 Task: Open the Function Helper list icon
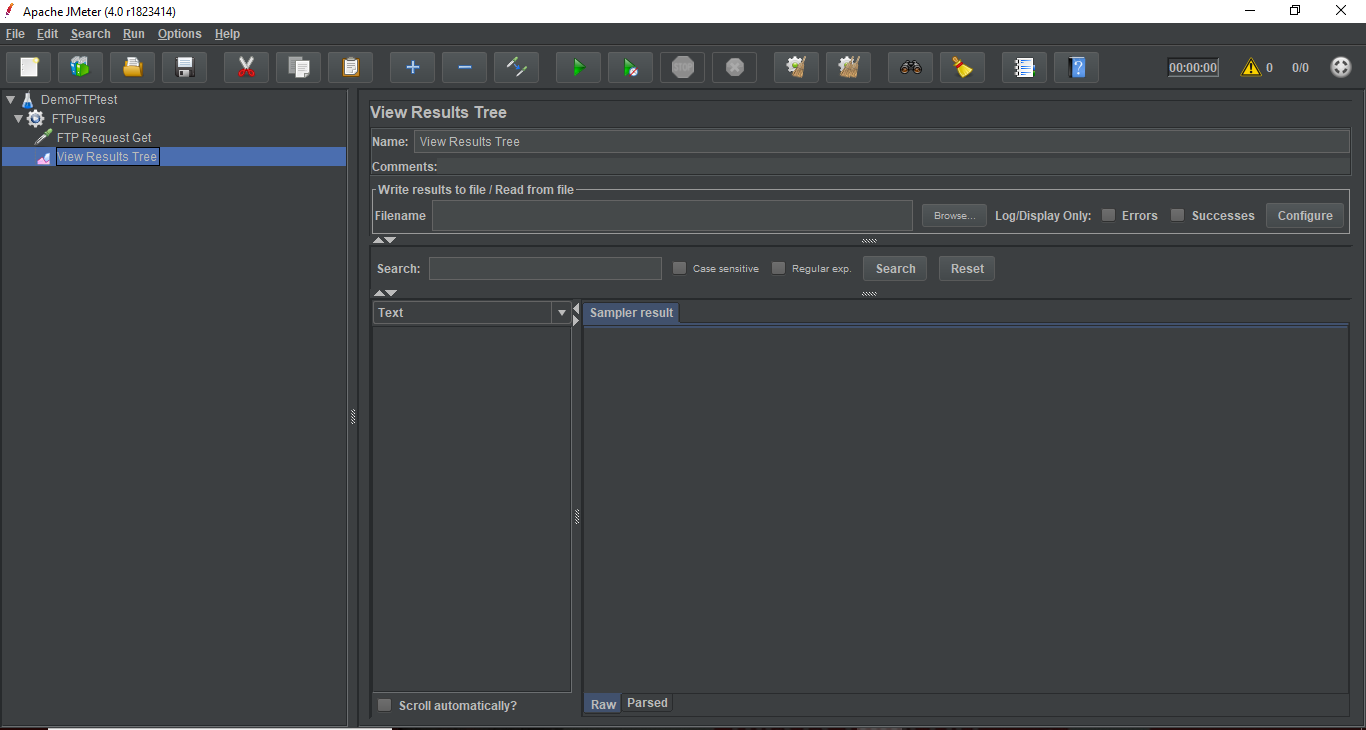[1024, 68]
